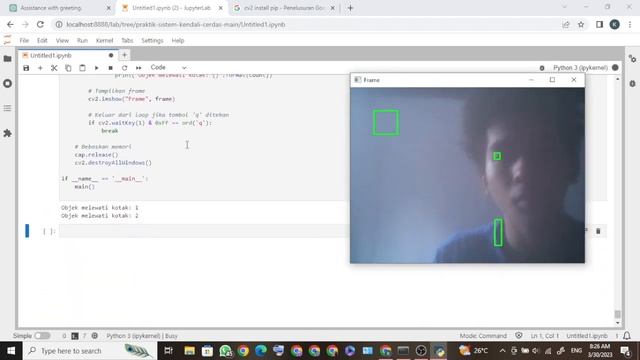Open kernel debugger bug icon in notebook toolbar
The width and height of the screenshot is (640, 360).
point(542,68)
